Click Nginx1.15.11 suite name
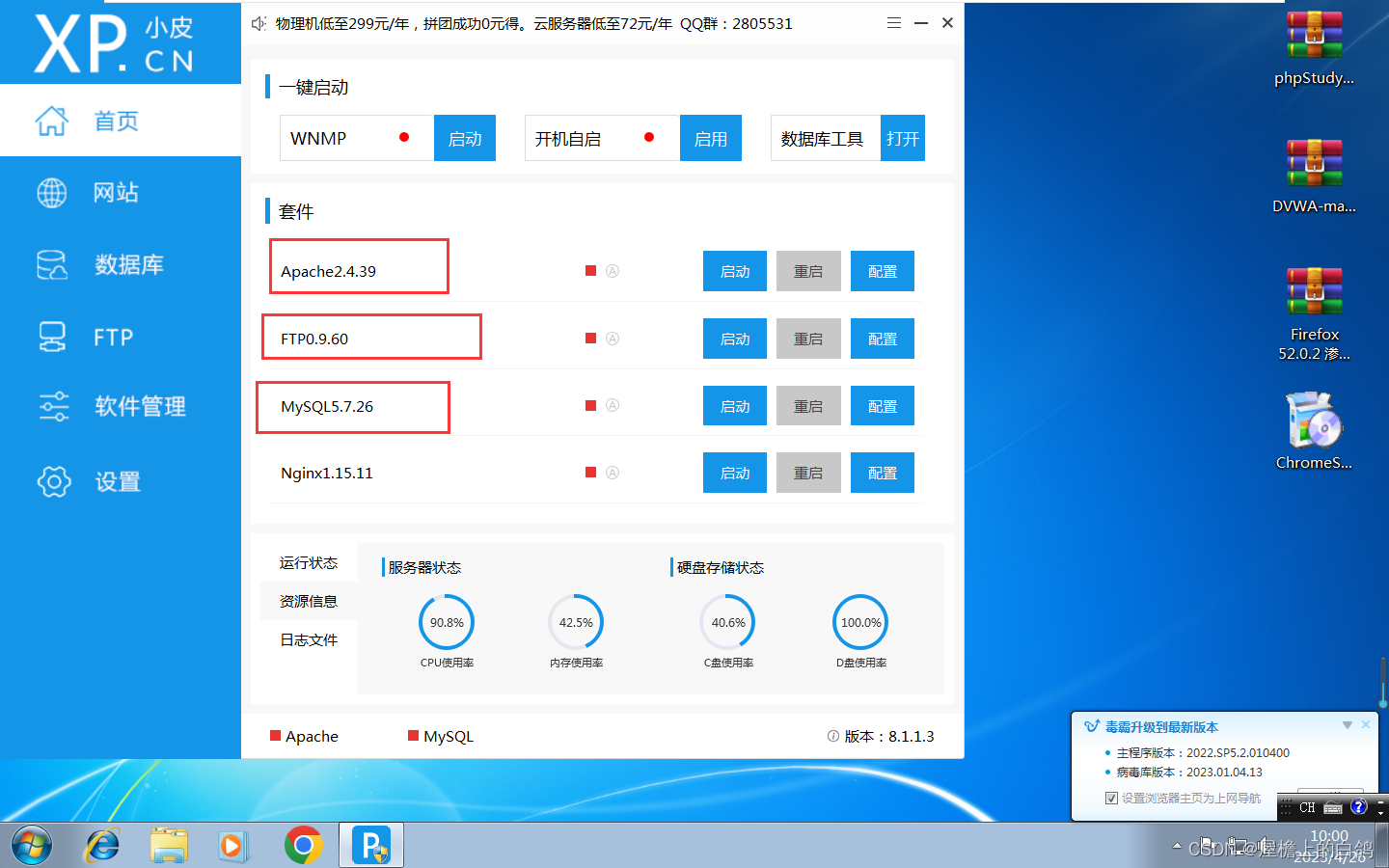Image resolution: width=1389 pixels, height=868 pixels. (327, 473)
